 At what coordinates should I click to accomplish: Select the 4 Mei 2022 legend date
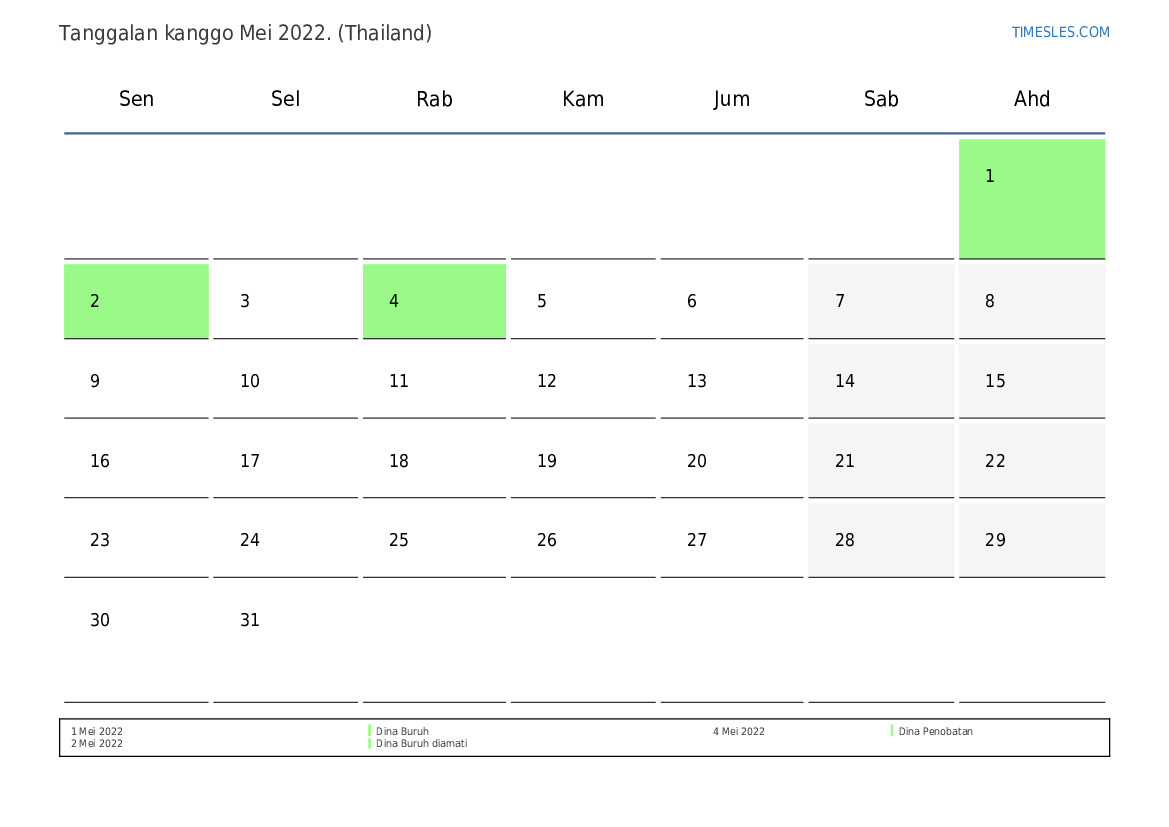click(738, 732)
